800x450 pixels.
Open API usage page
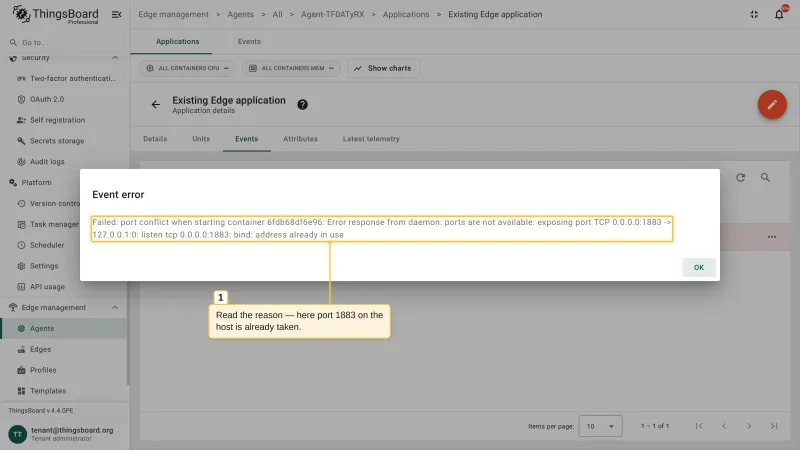(x=64, y=287)
